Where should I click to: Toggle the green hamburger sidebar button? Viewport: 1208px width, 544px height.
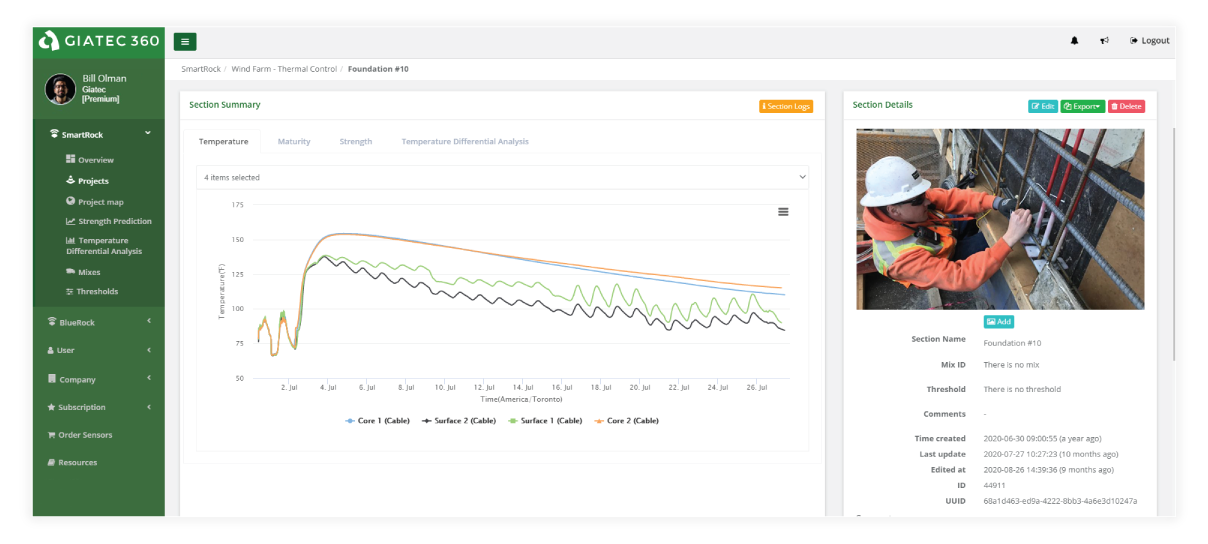pos(185,41)
